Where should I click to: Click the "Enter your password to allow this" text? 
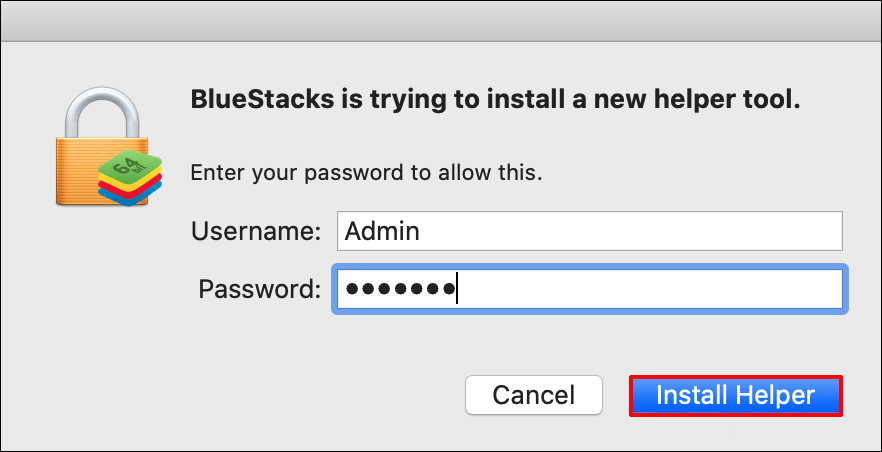(366, 172)
